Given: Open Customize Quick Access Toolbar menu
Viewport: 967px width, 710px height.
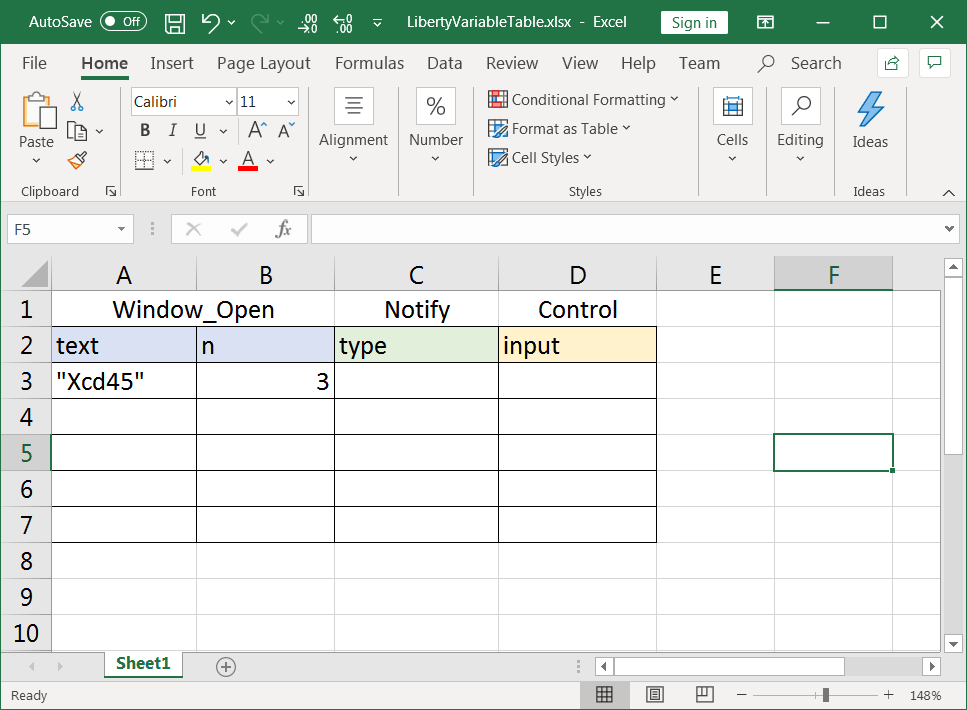Looking at the screenshot, I should (x=377, y=23).
